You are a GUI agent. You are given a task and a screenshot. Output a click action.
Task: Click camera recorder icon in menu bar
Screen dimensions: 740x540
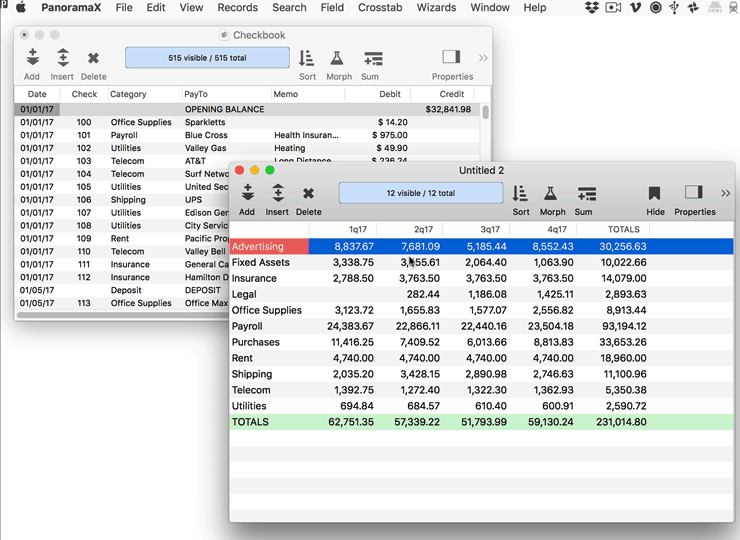click(x=613, y=8)
